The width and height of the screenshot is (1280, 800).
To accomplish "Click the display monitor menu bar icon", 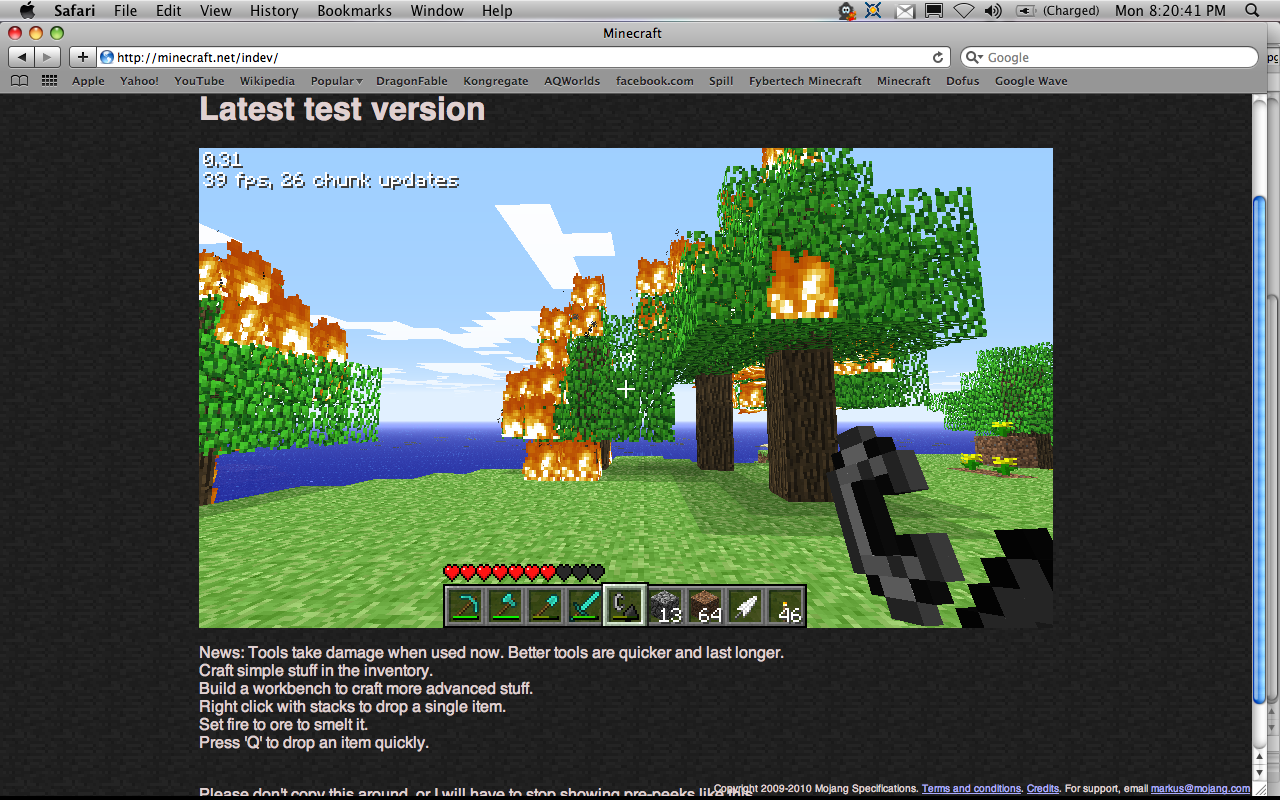I will coord(933,11).
